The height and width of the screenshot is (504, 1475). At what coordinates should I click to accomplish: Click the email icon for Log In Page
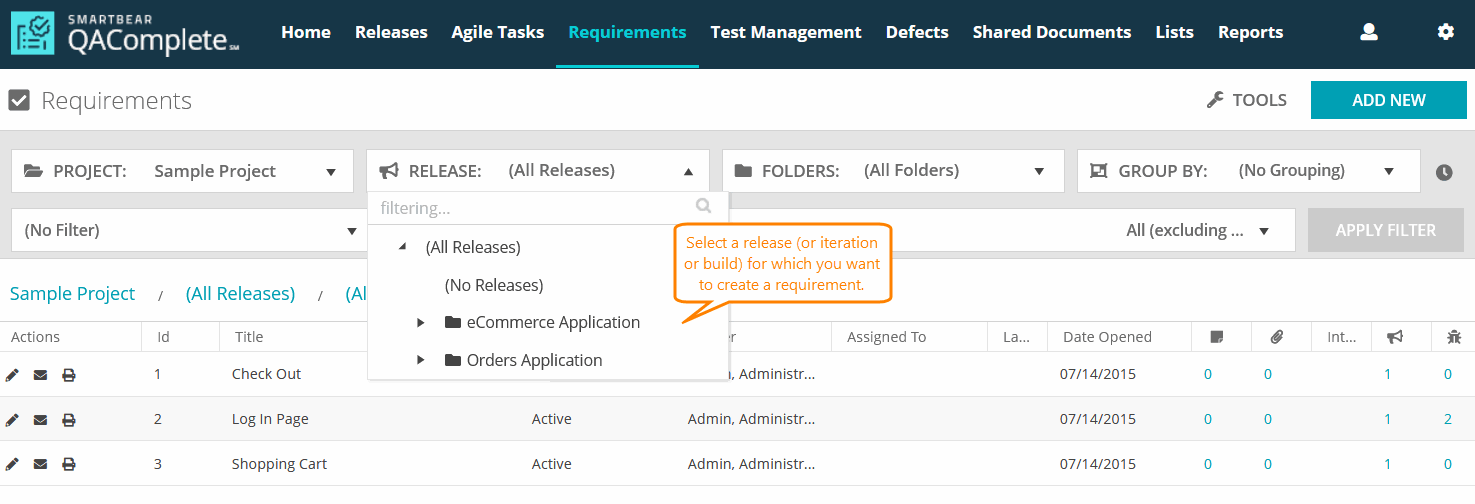point(40,420)
